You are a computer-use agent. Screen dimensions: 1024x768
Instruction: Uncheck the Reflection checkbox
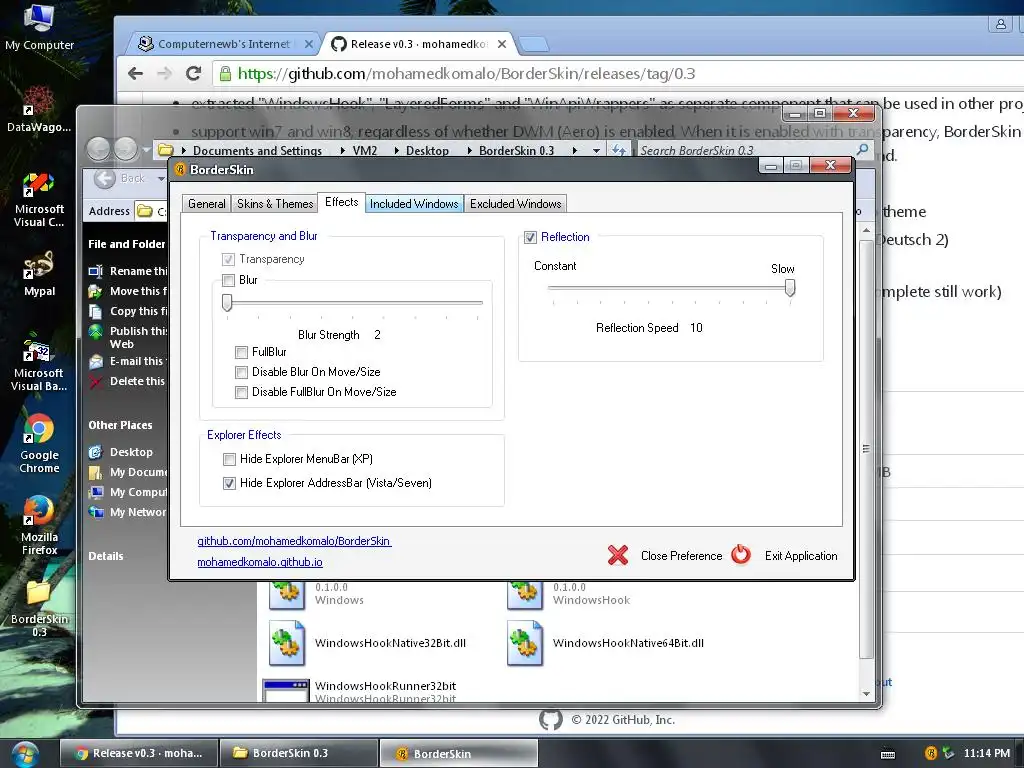click(530, 237)
